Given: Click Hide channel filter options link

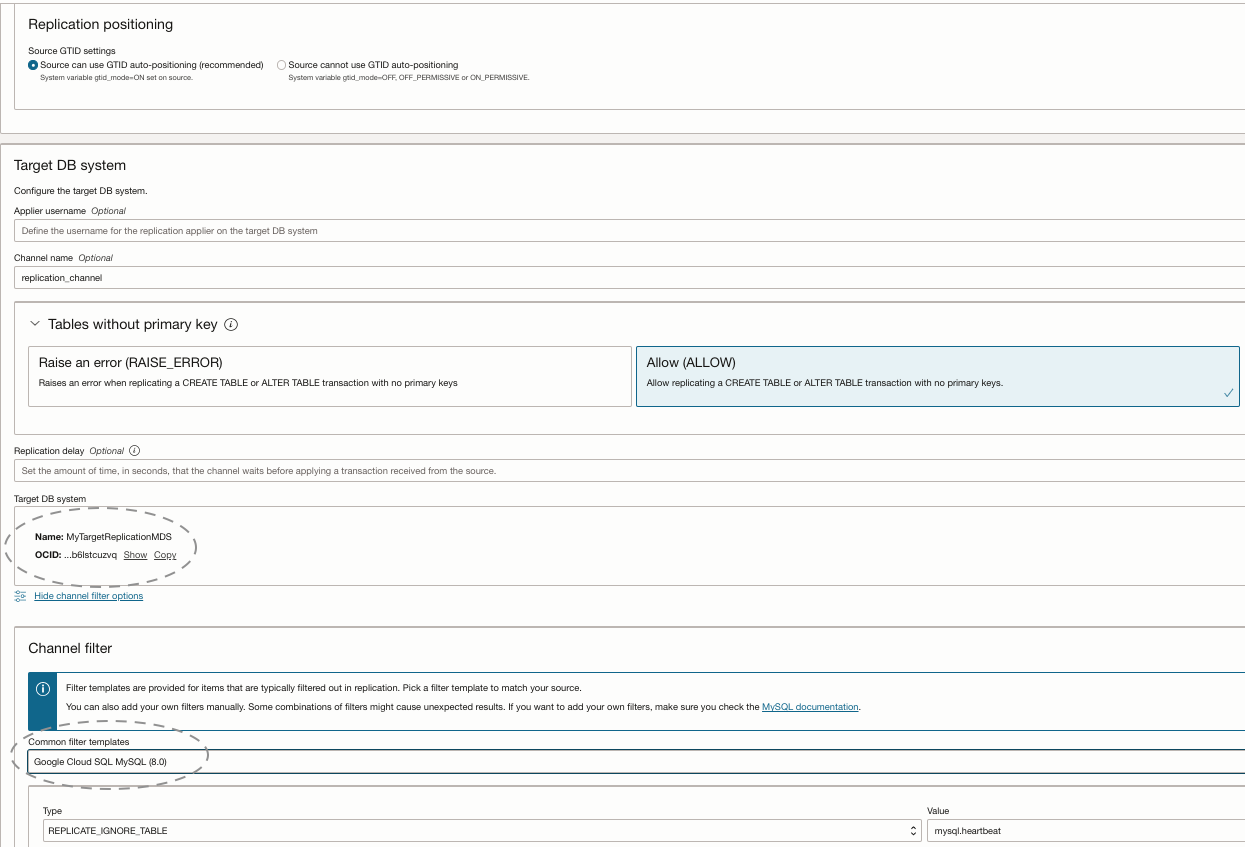Looking at the screenshot, I should click(88, 596).
